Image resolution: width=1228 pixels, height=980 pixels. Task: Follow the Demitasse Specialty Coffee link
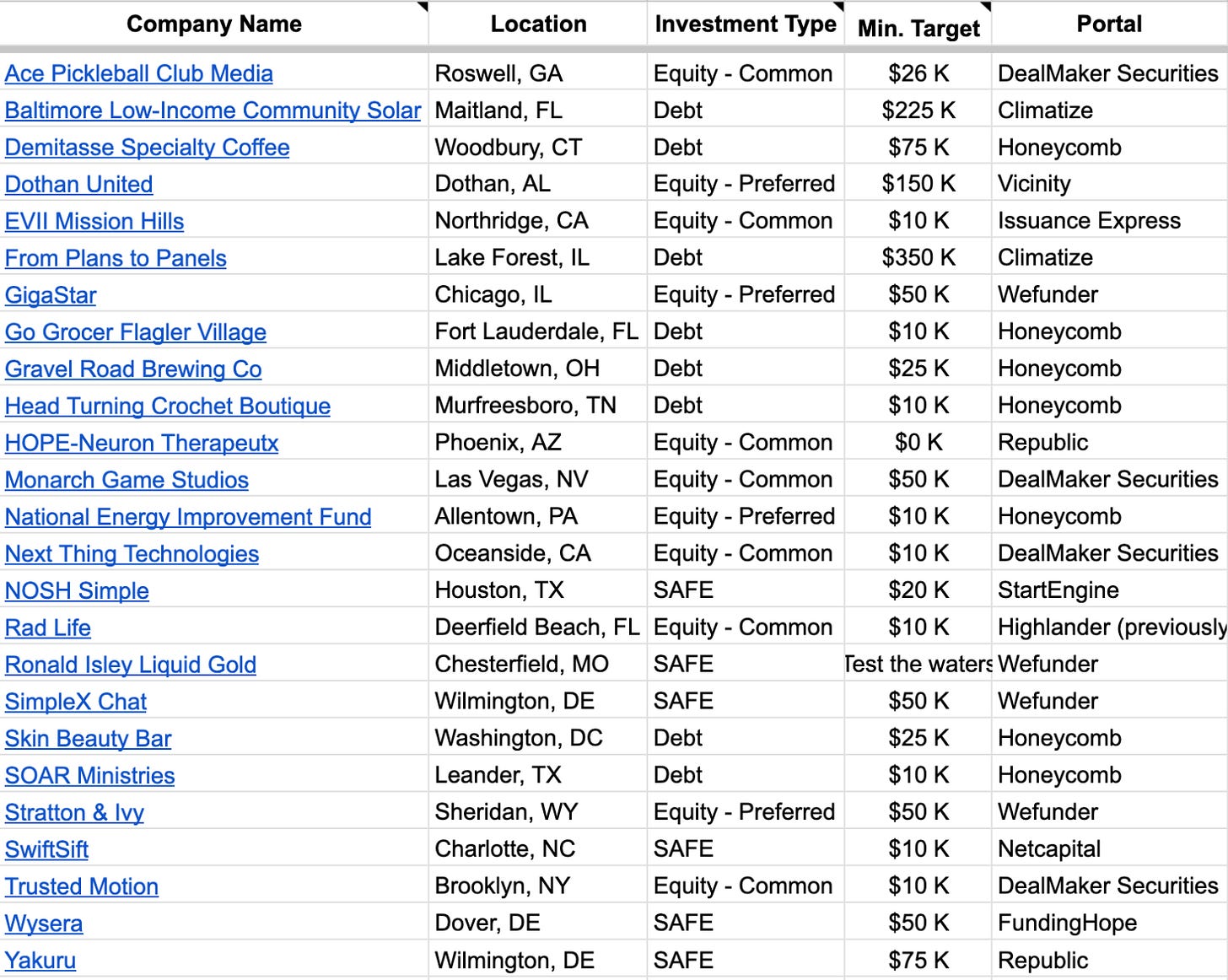tap(148, 148)
